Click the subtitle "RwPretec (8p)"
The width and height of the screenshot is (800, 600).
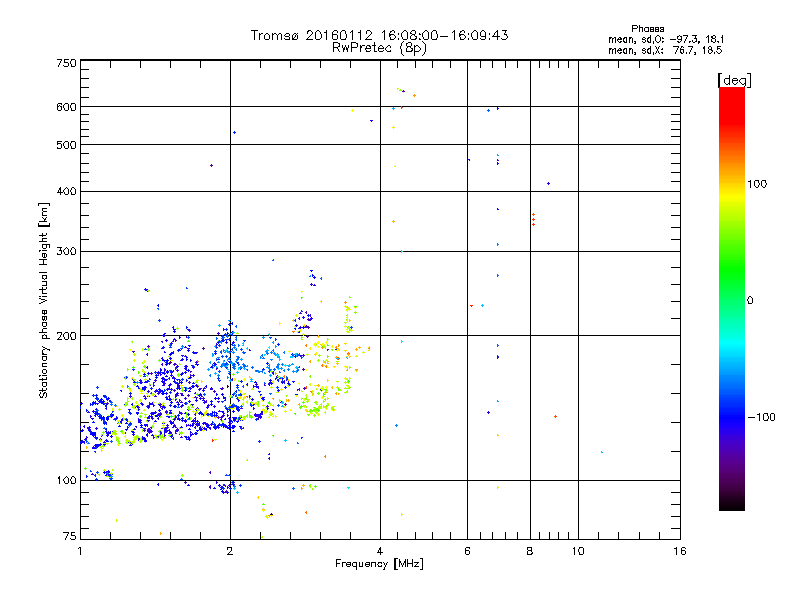379,48
